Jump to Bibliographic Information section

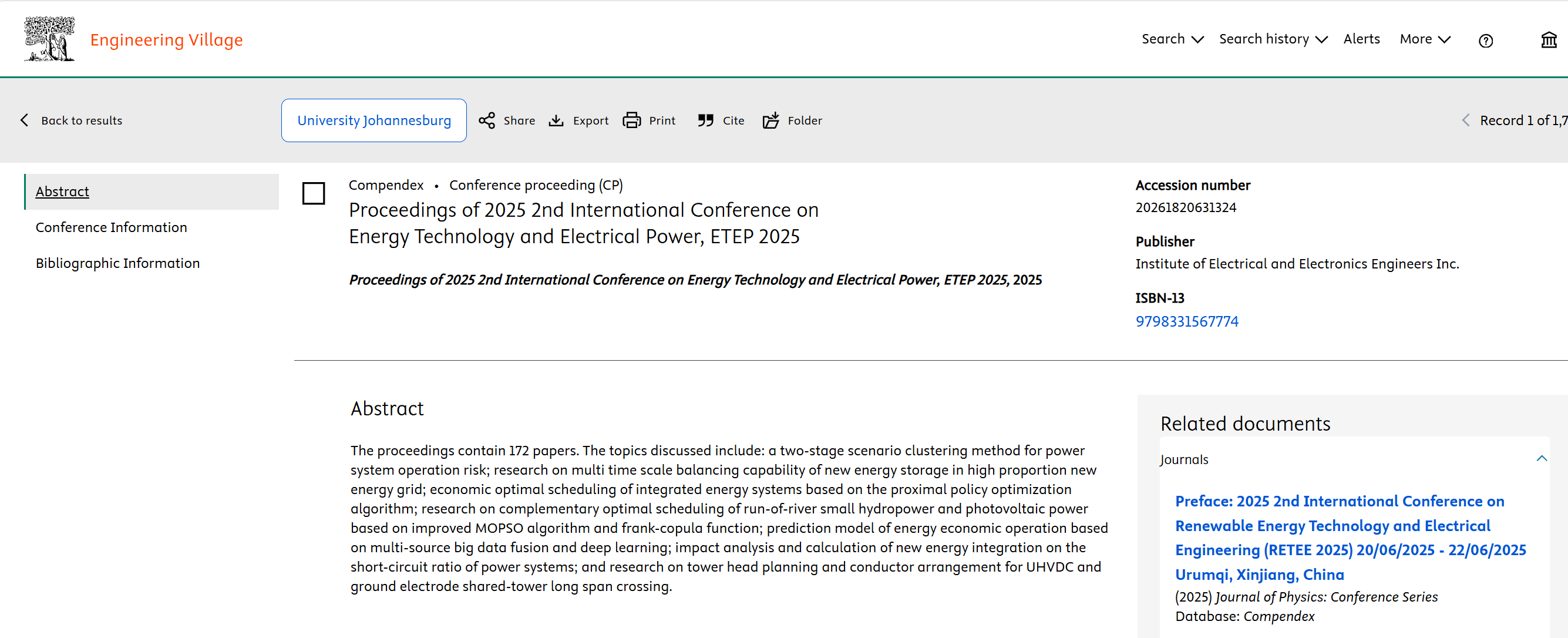tap(117, 264)
